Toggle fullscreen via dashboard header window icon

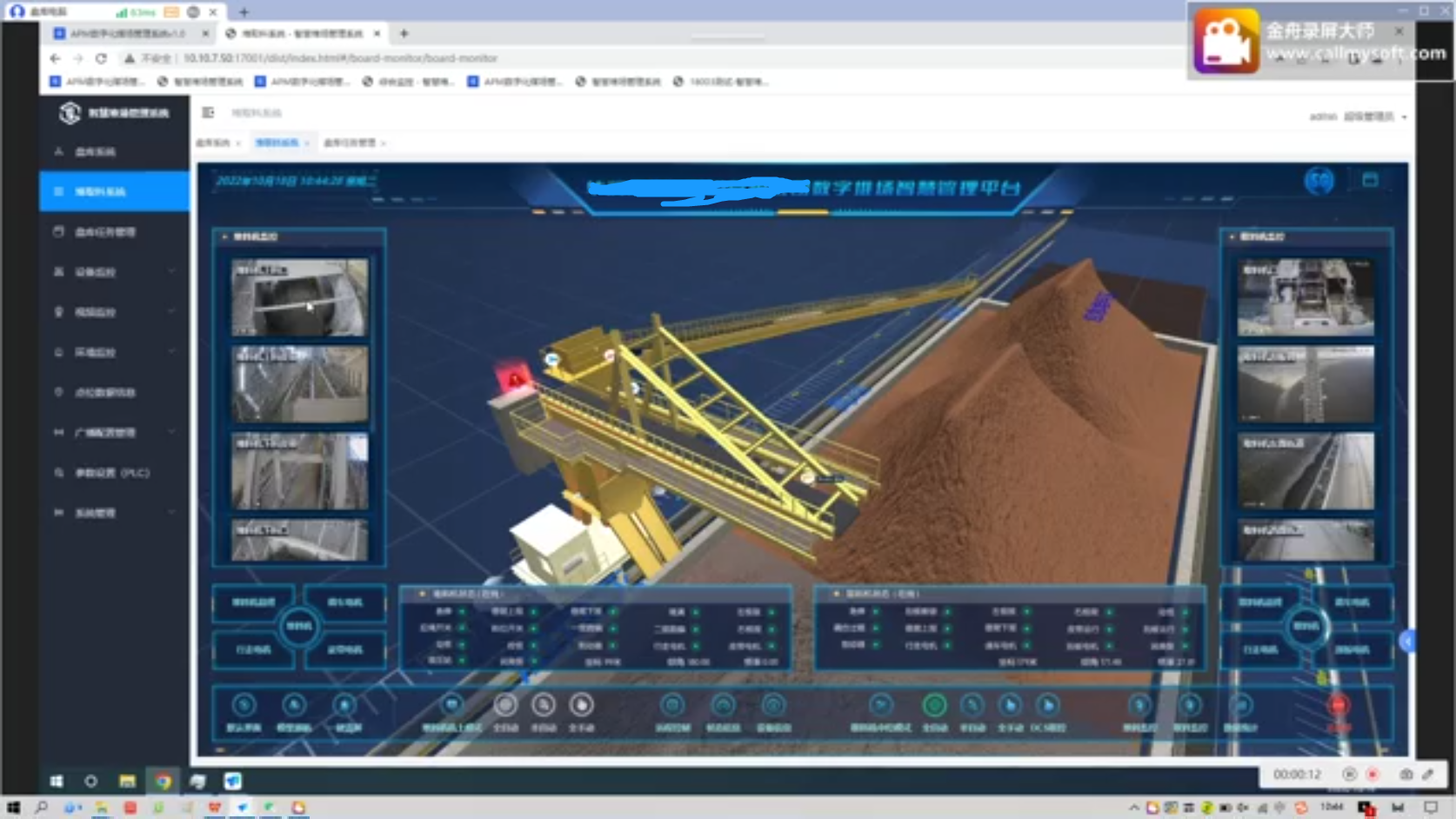pyautogui.click(x=1370, y=180)
